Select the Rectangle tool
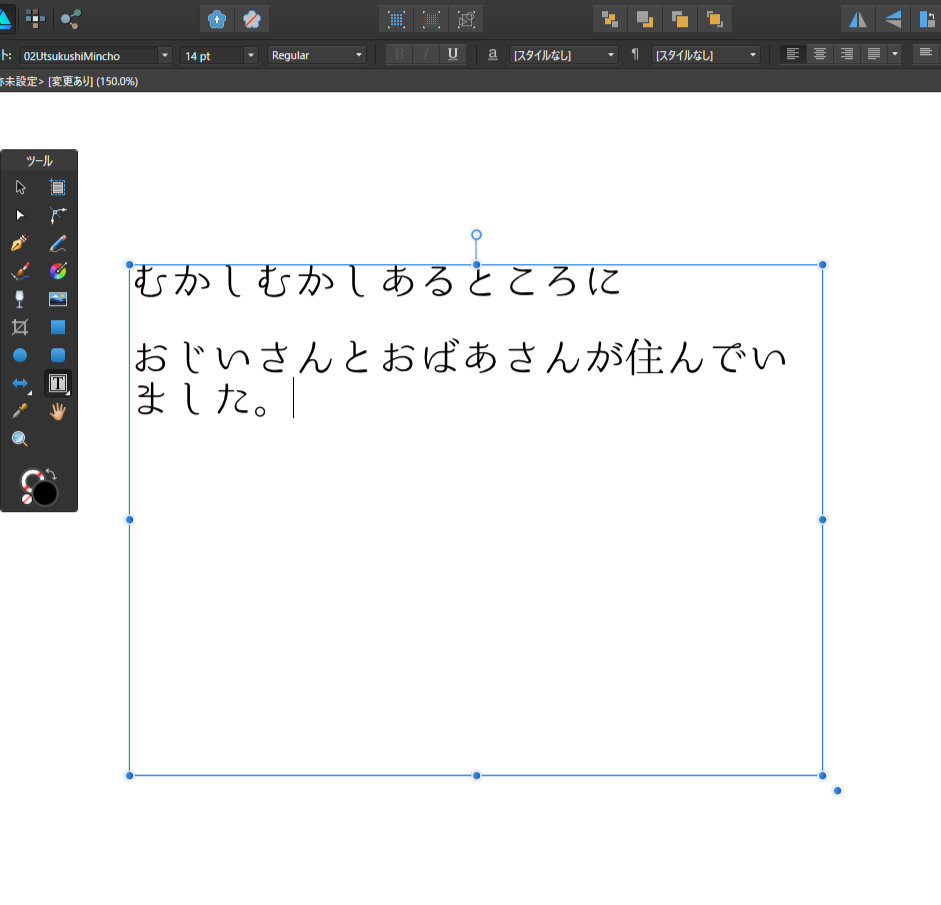The height and width of the screenshot is (905, 941). point(58,327)
